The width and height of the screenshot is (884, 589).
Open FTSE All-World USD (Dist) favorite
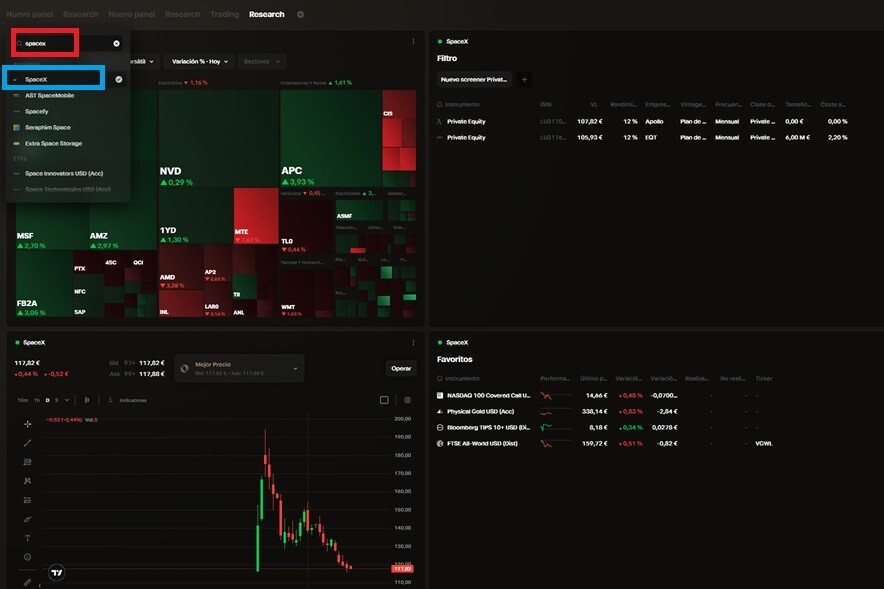click(x=606, y=444)
